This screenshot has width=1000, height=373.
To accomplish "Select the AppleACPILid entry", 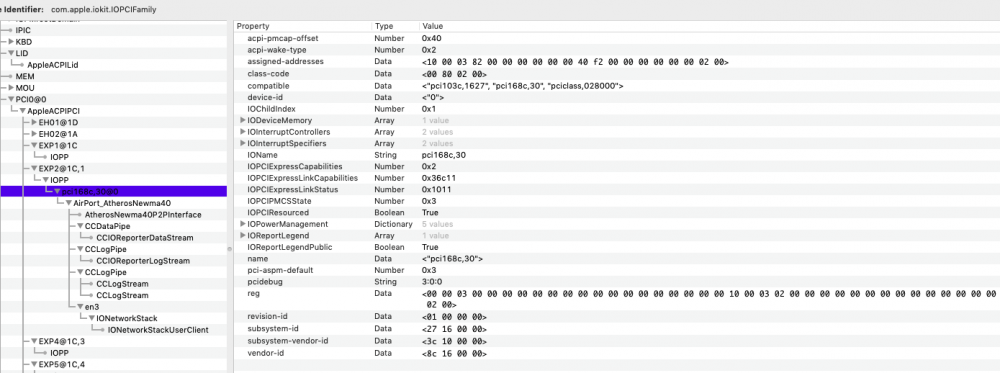I will (53, 64).
